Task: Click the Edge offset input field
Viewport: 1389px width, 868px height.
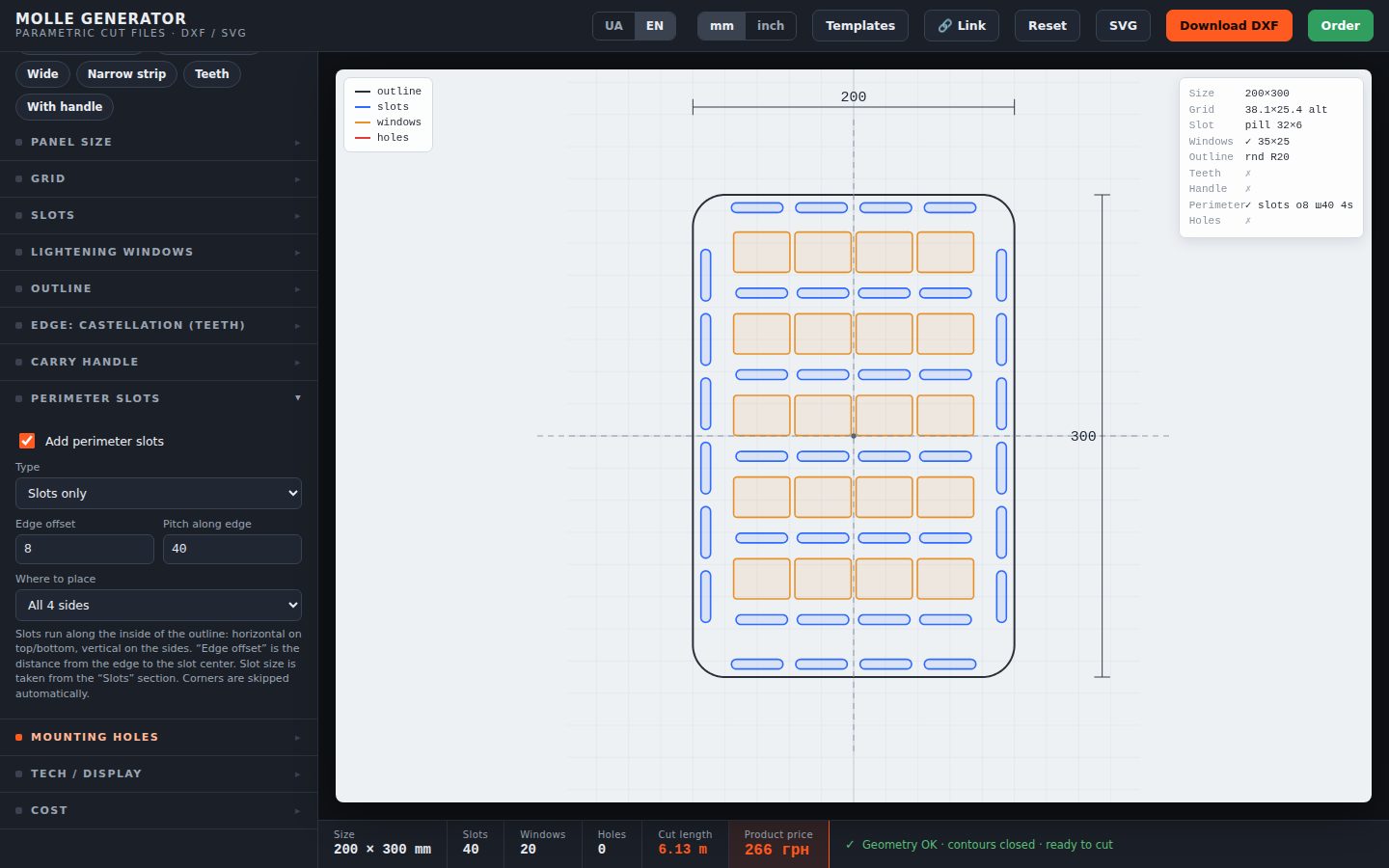Action: (85, 549)
